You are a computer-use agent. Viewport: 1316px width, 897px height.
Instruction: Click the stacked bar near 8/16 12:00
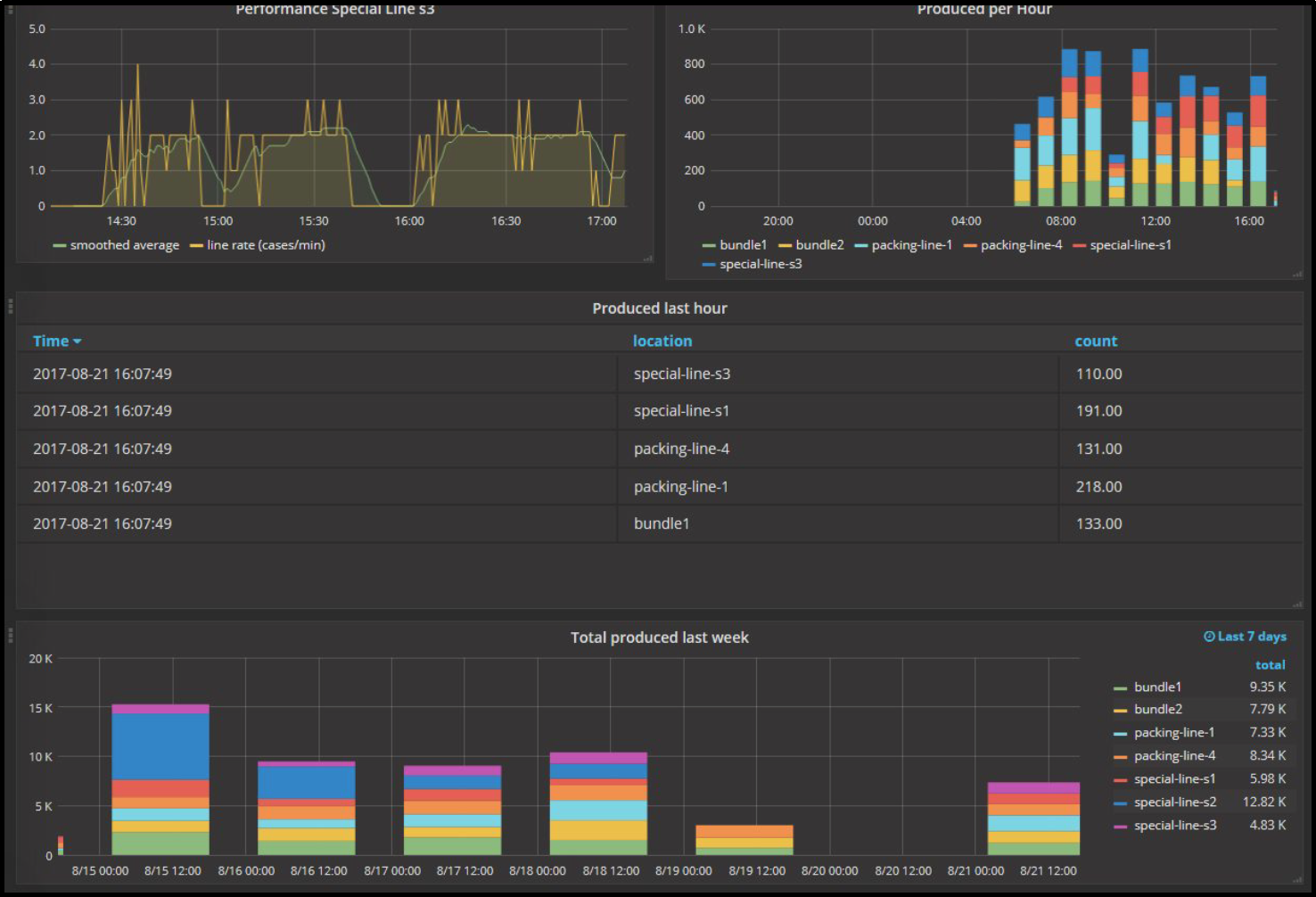point(307,809)
